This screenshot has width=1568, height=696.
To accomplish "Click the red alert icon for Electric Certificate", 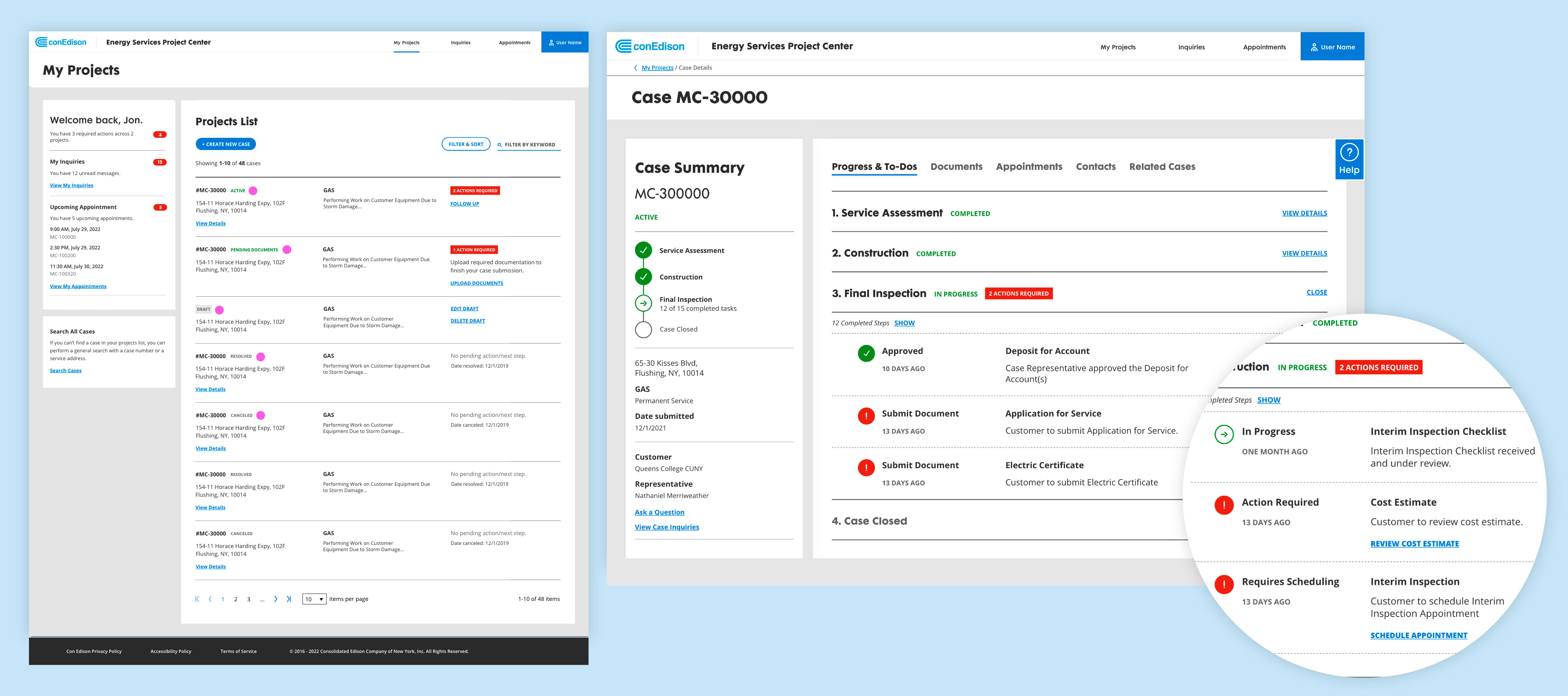I will pyautogui.click(x=865, y=468).
